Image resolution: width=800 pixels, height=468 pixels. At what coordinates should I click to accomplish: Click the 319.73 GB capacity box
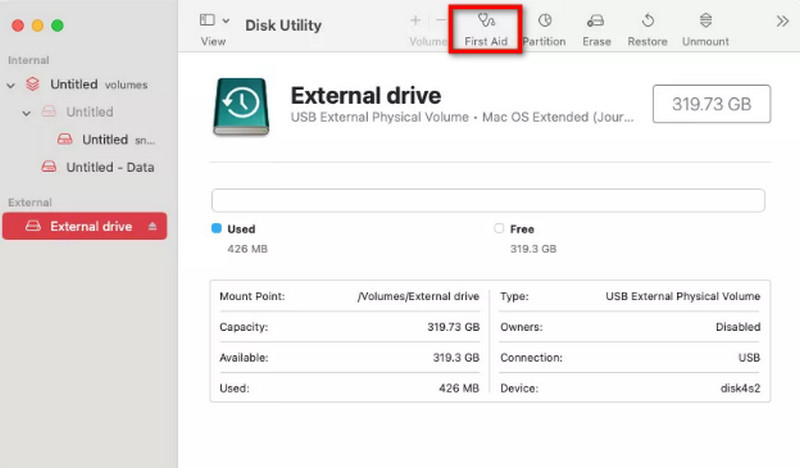pyautogui.click(x=711, y=103)
